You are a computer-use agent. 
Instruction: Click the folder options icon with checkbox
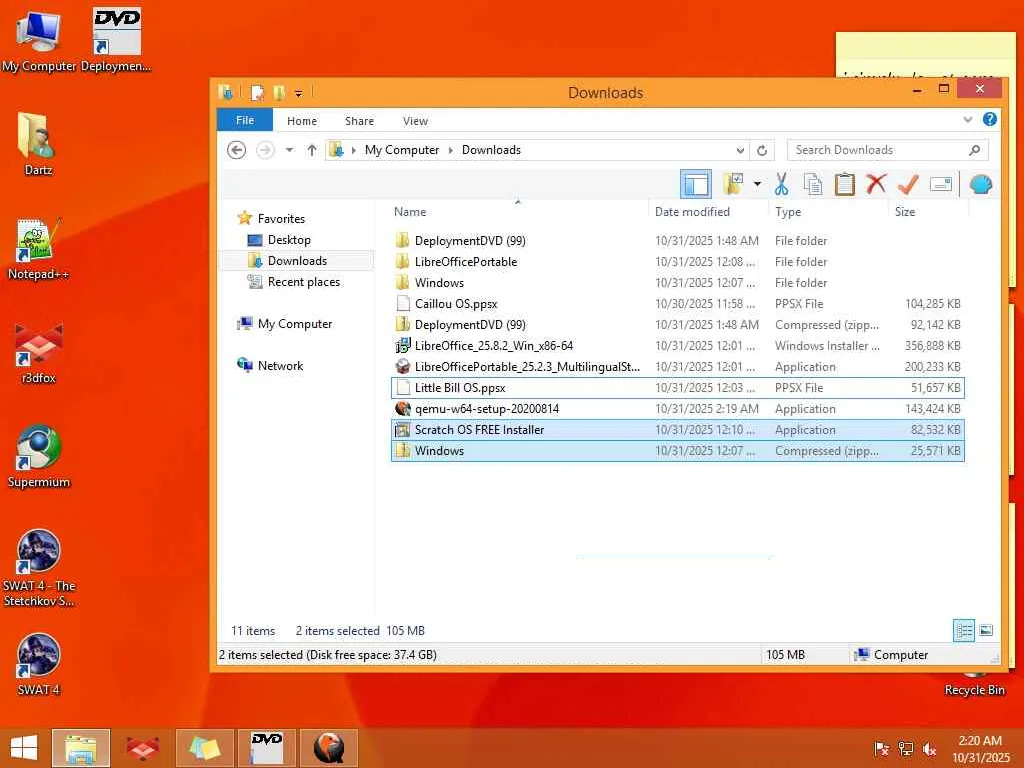(733, 184)
